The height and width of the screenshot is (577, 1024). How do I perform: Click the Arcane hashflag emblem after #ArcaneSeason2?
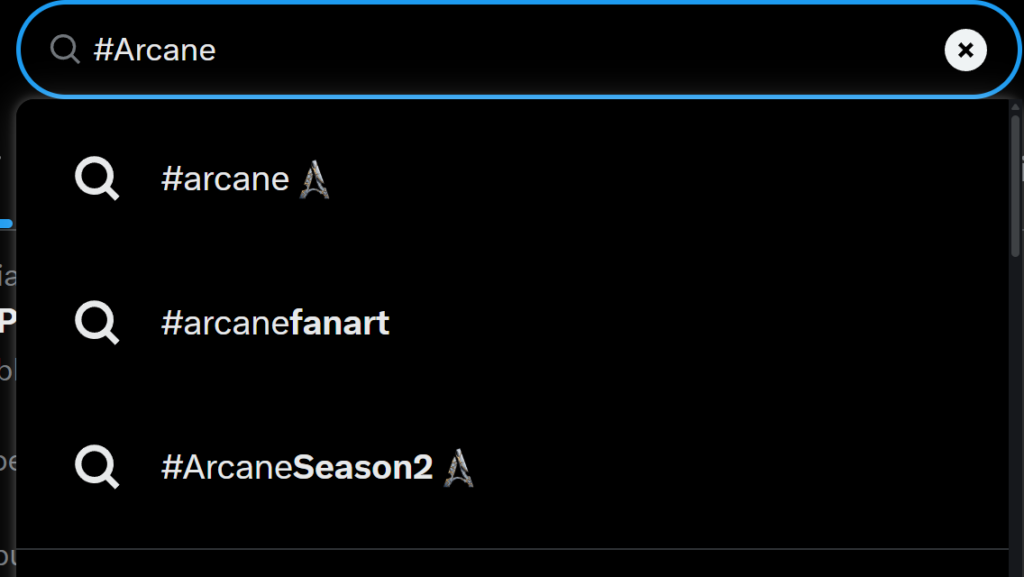[458, 468]
